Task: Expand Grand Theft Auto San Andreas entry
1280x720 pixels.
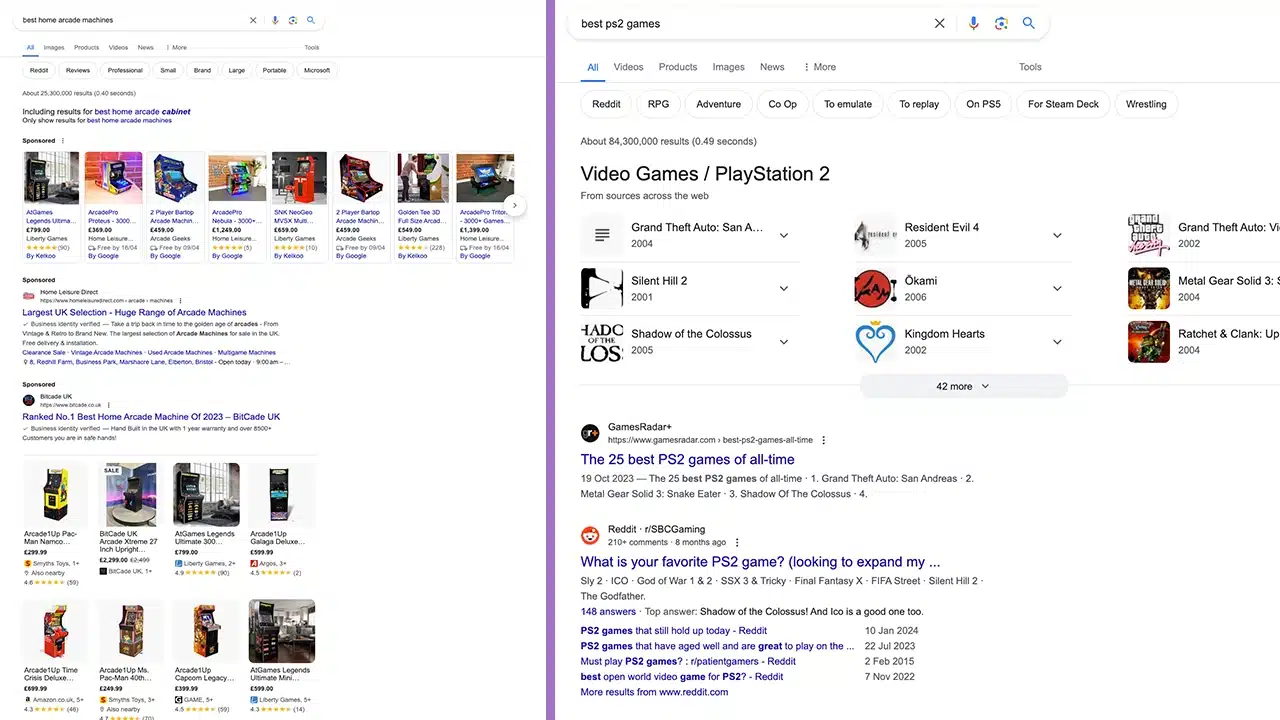Action: tap(784, 235)
